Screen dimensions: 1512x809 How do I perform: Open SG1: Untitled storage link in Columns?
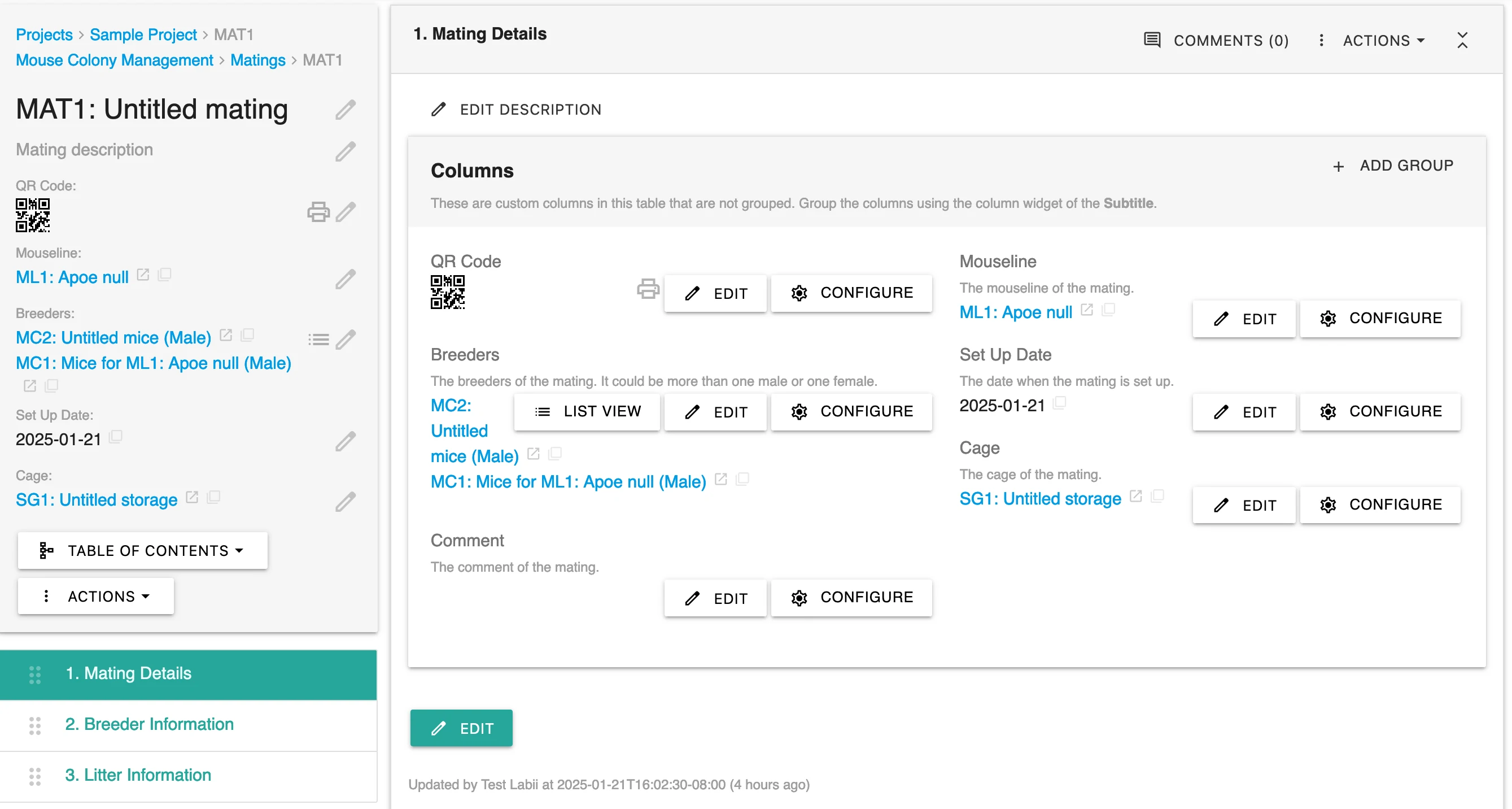click(x=1040, y=499)
